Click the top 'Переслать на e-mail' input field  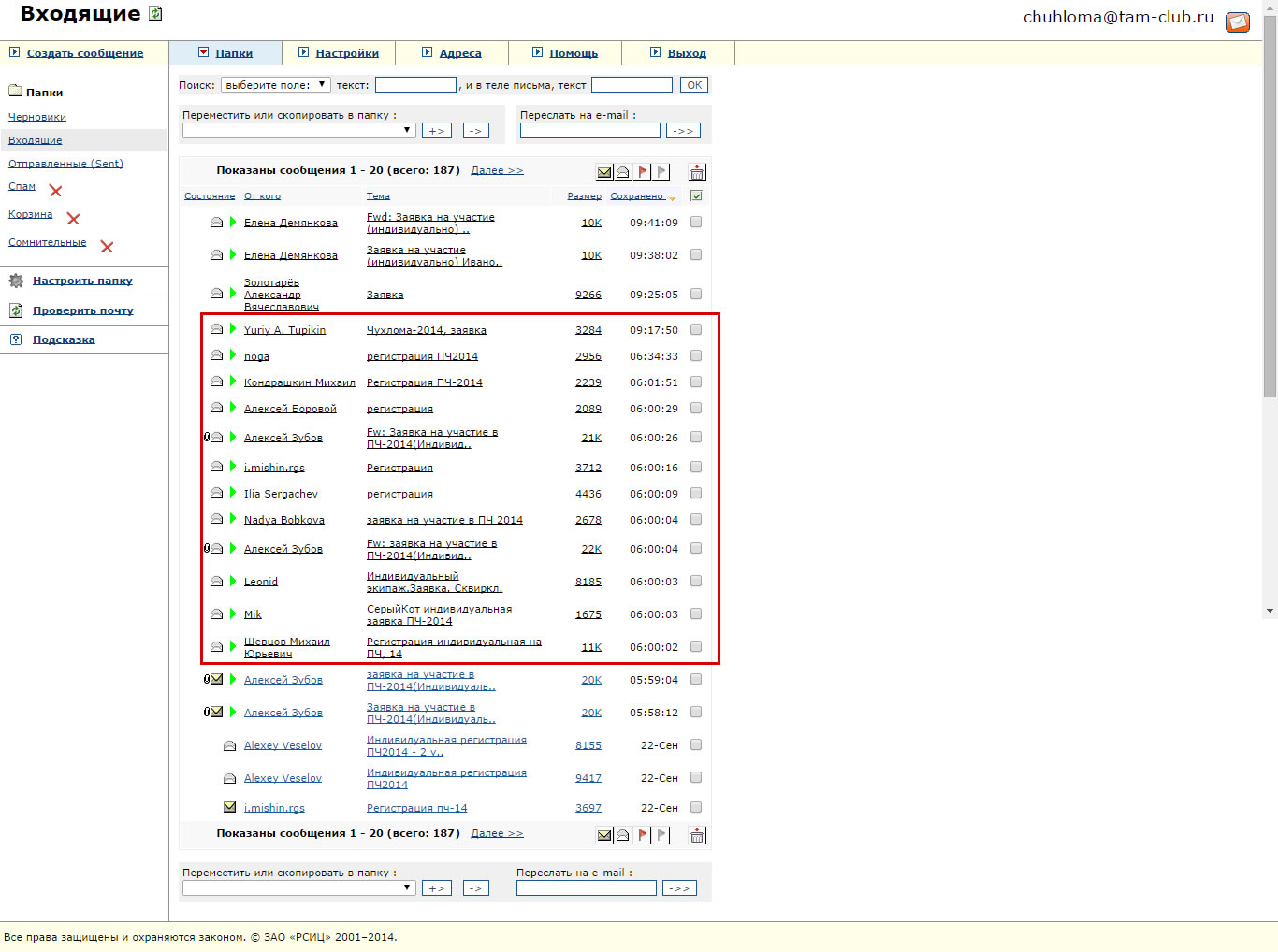click(x=589, y=131)
